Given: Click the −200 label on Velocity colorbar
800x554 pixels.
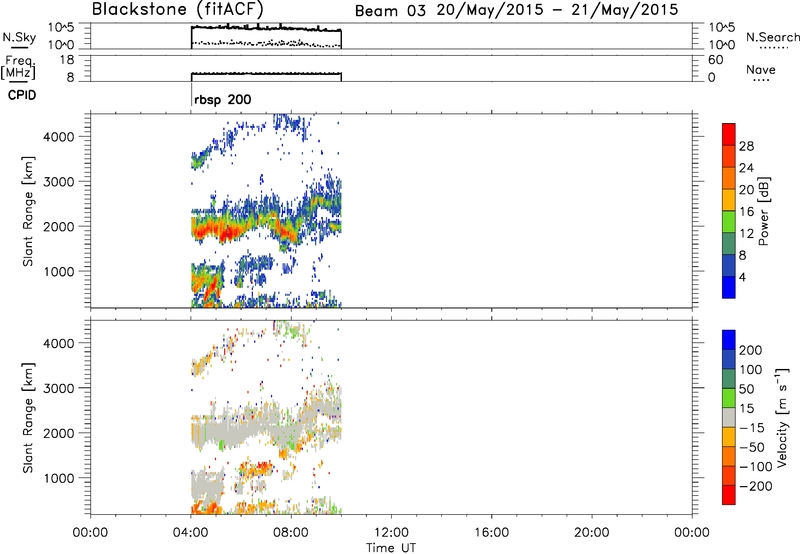Looking at the screenshot, I should pos(756,486).
